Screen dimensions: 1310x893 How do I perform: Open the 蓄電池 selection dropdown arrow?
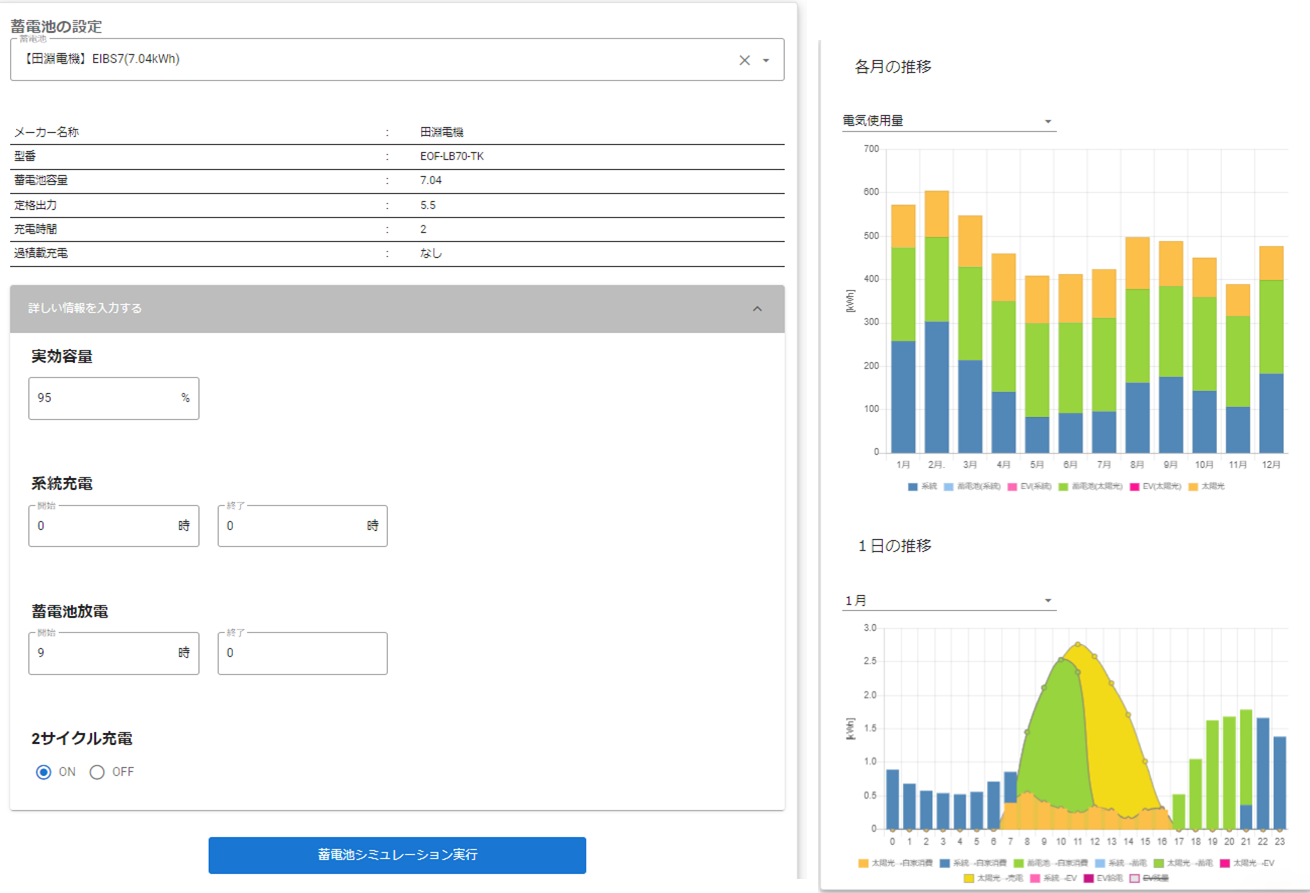[x=766, y=60]
